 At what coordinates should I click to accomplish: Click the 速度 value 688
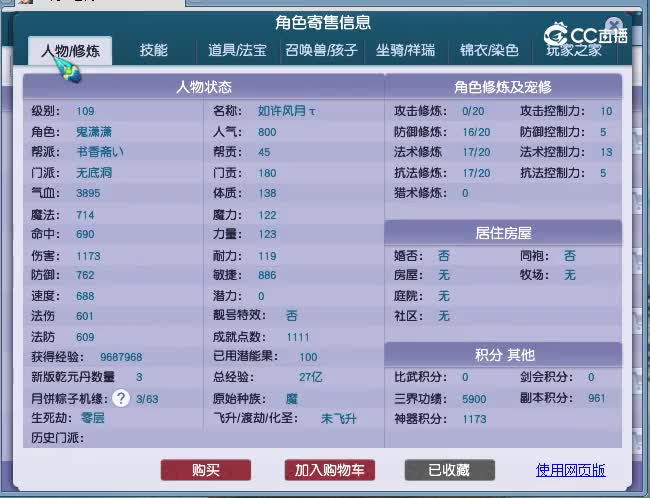pos(85,296)
